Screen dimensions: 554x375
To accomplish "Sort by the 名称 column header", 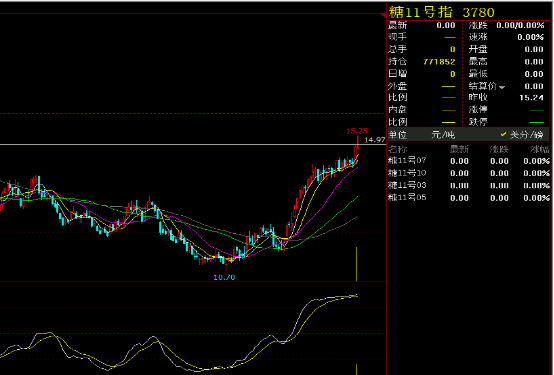I will (x=397, y=149).
